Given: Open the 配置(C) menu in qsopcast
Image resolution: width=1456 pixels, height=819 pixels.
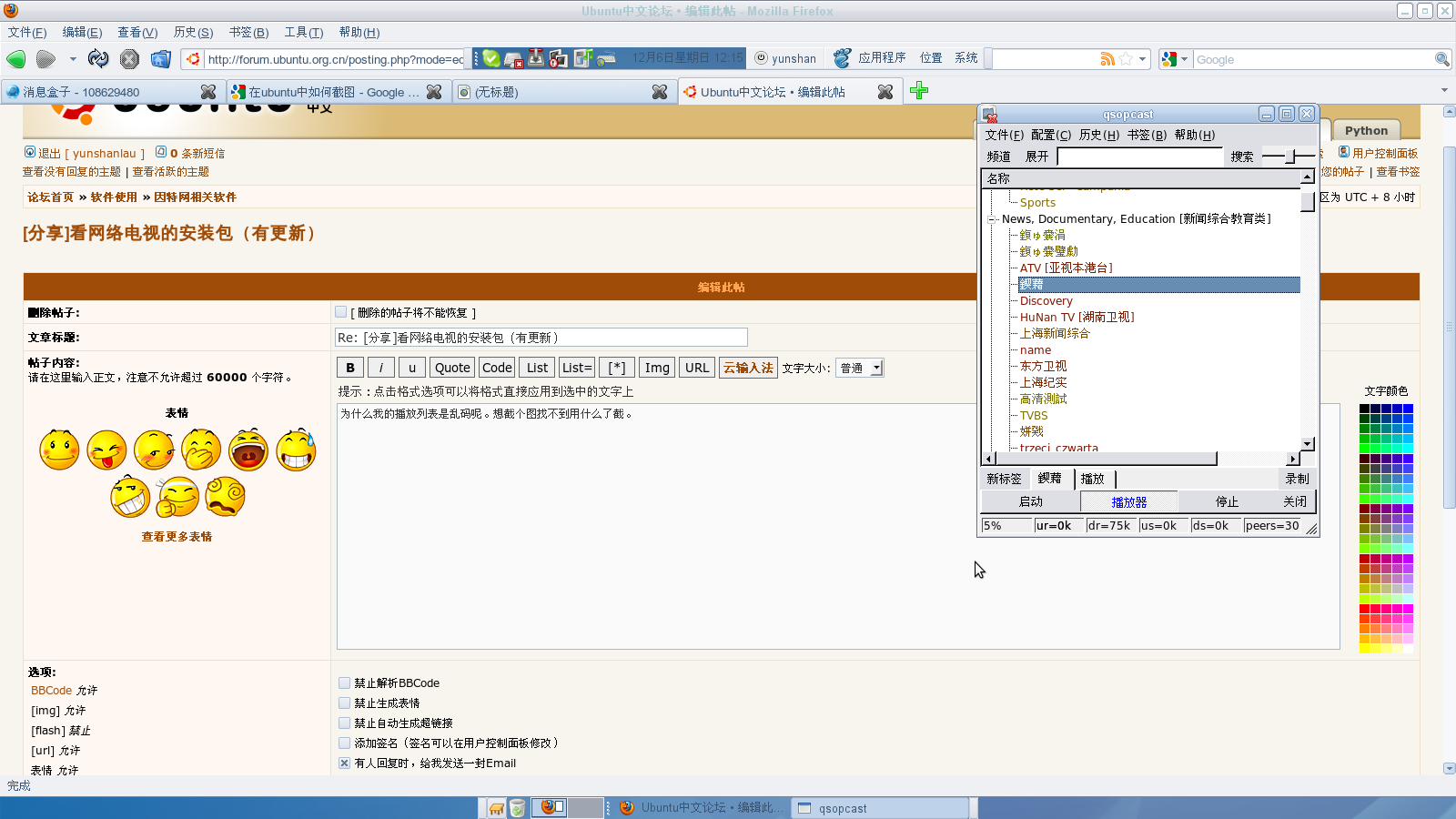Looking at the screenshot, I should coord(1051,135).
